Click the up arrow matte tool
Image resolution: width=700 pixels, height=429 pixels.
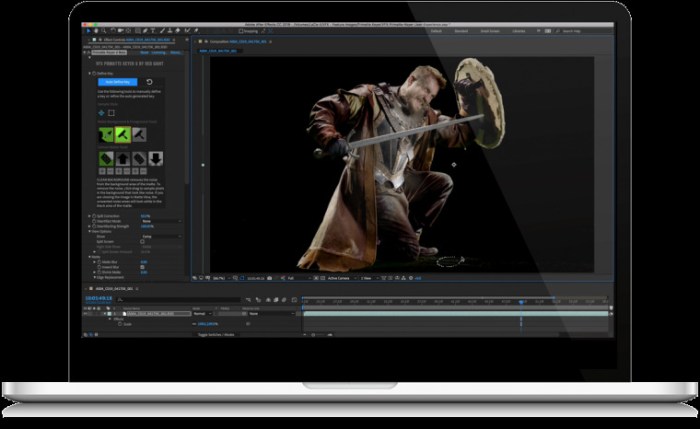point(122,158)
